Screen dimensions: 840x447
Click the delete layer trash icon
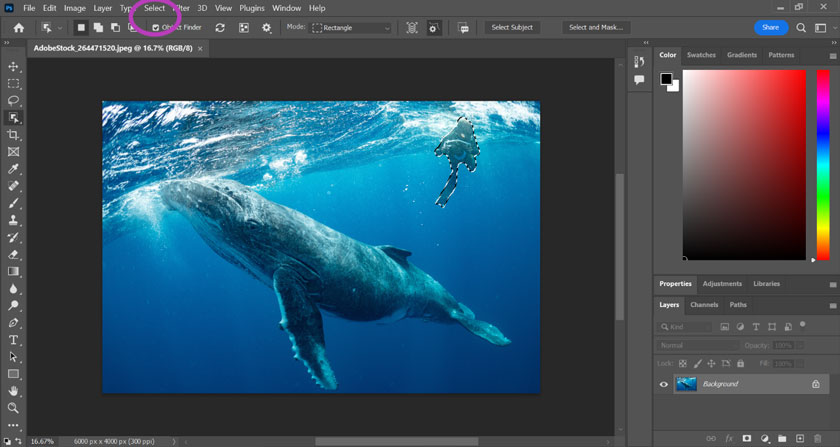click(x=818, y=438)
